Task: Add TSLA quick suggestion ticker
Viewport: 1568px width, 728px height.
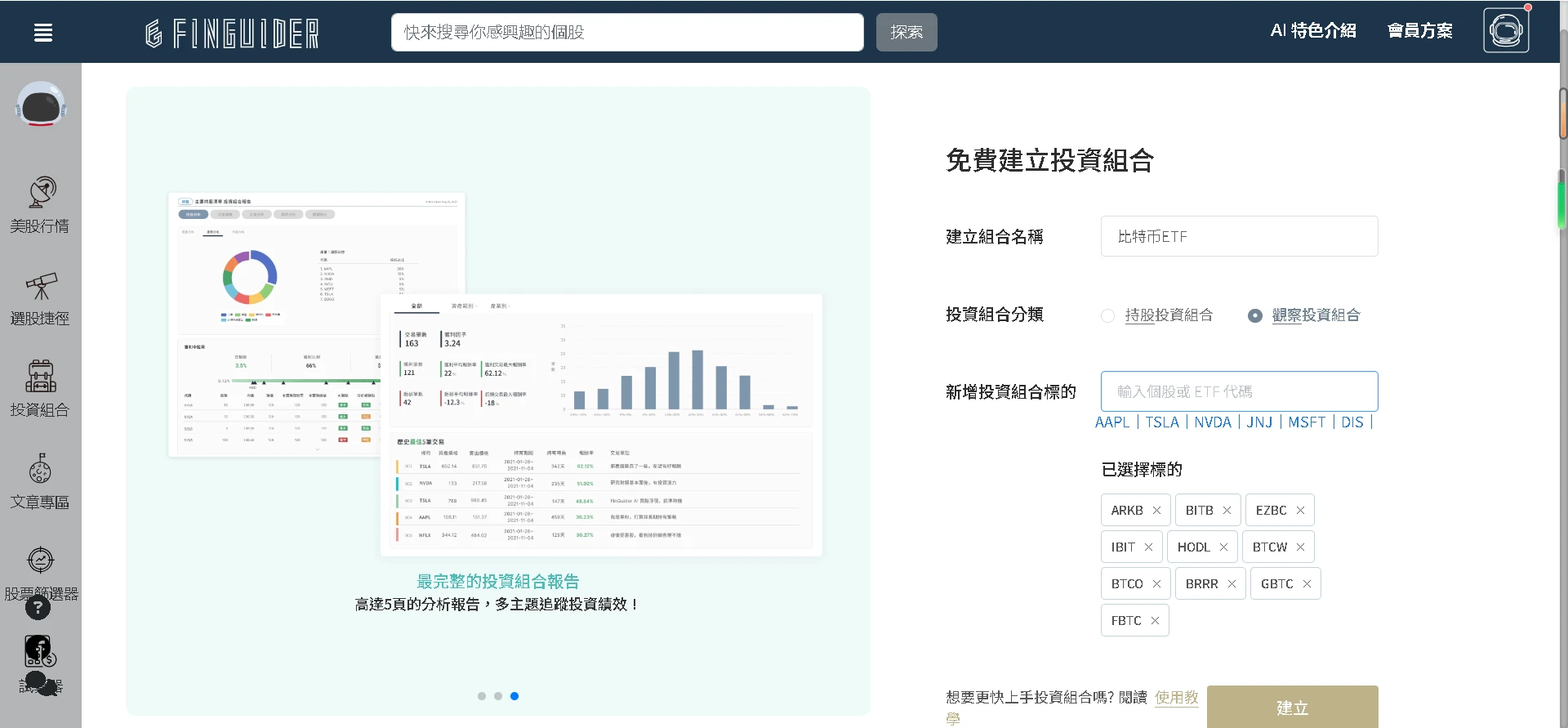Action: (1161, 422)
